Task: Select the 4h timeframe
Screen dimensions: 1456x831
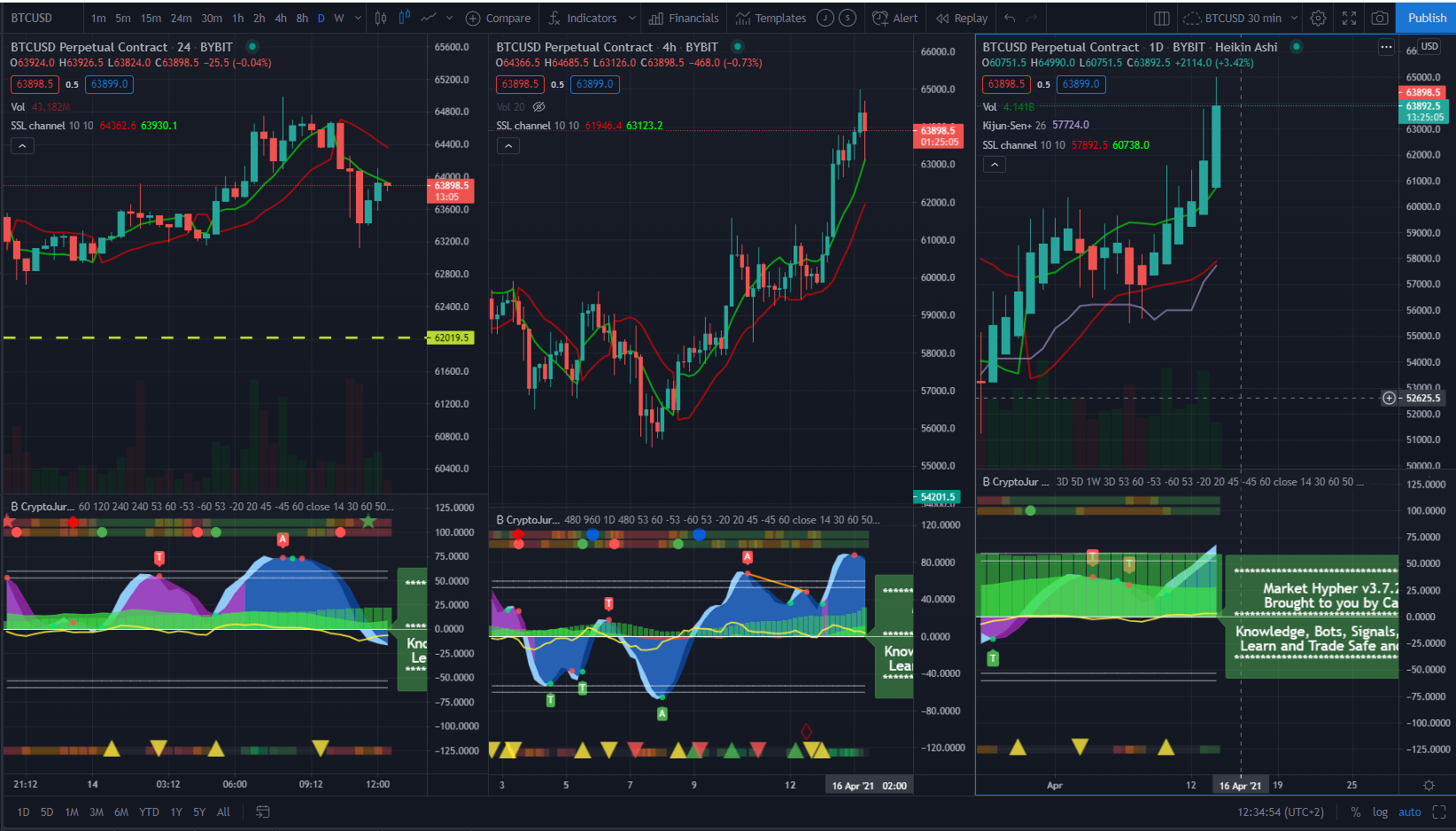Action: [280, 18]
